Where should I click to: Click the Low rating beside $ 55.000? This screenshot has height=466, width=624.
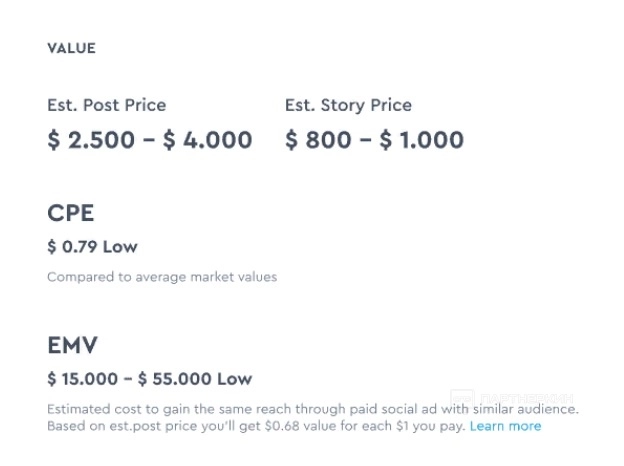[x=234, y=379]
